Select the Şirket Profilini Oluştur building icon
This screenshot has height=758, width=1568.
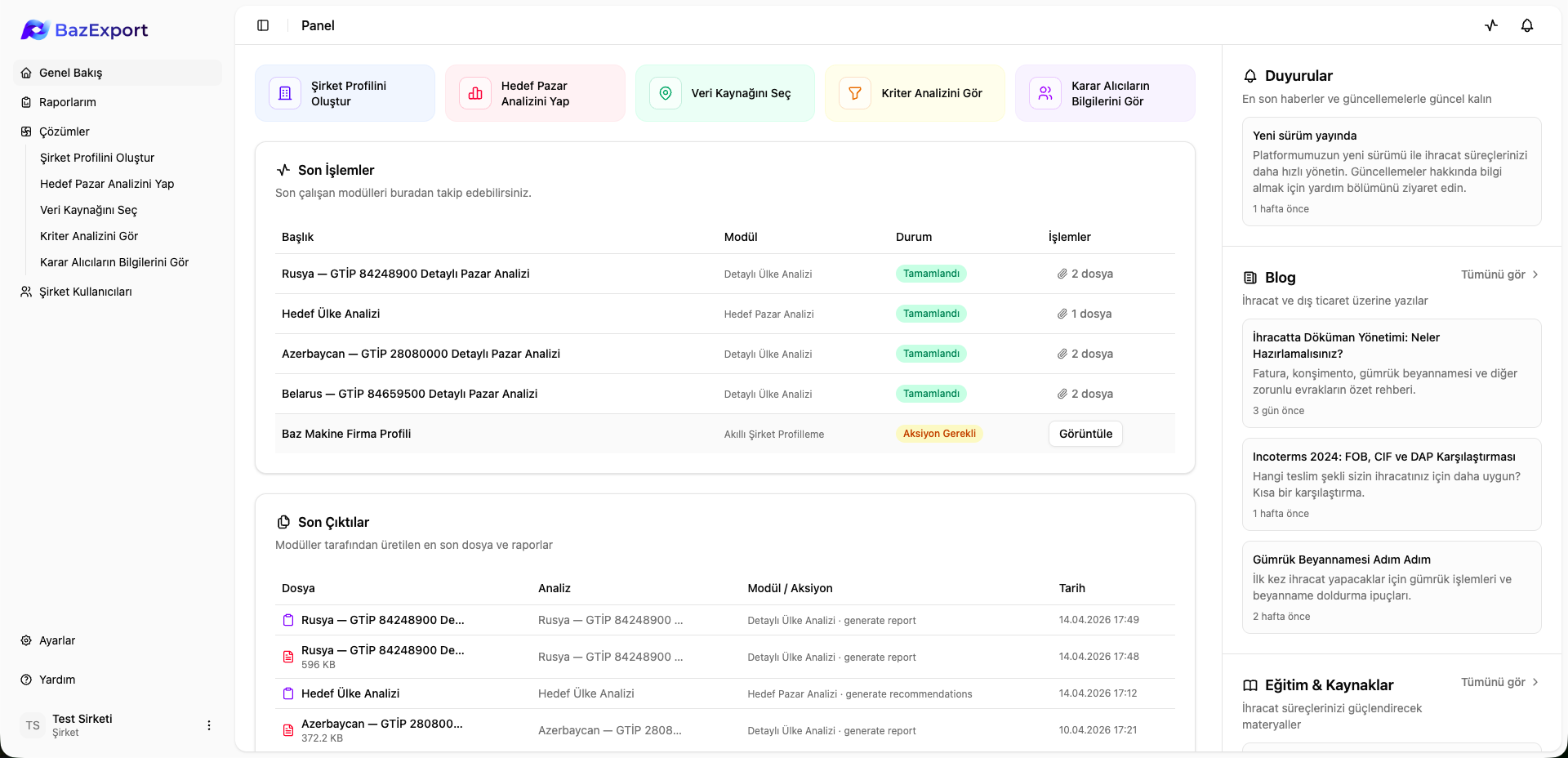click(284, 92)
